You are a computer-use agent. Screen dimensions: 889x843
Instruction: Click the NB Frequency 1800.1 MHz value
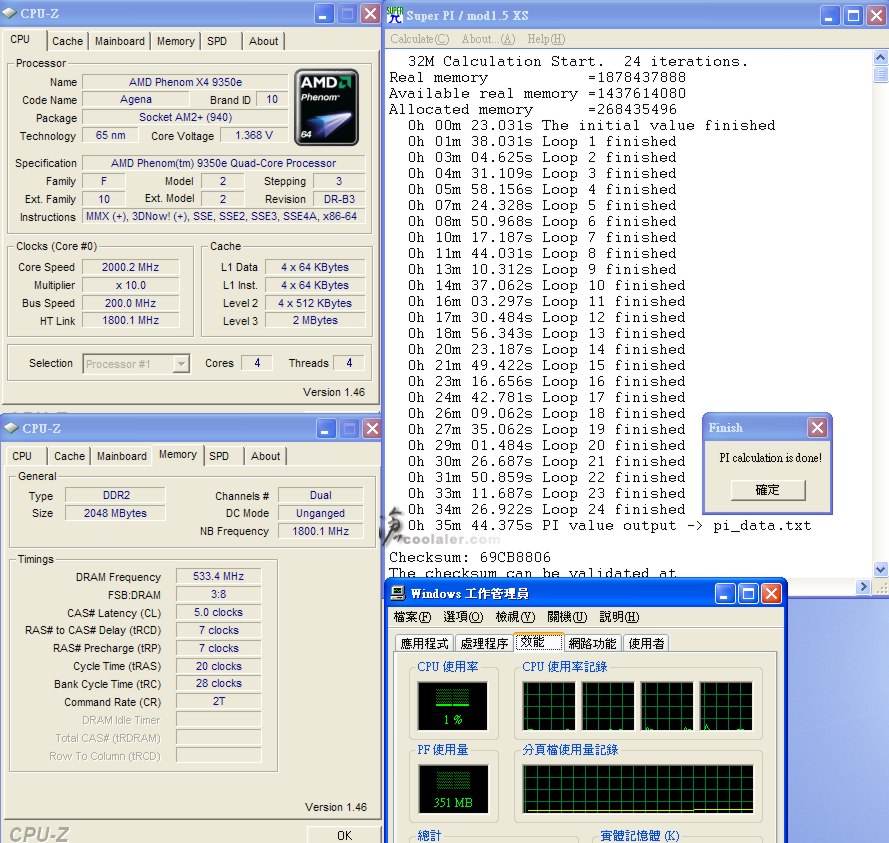[320, 531]
